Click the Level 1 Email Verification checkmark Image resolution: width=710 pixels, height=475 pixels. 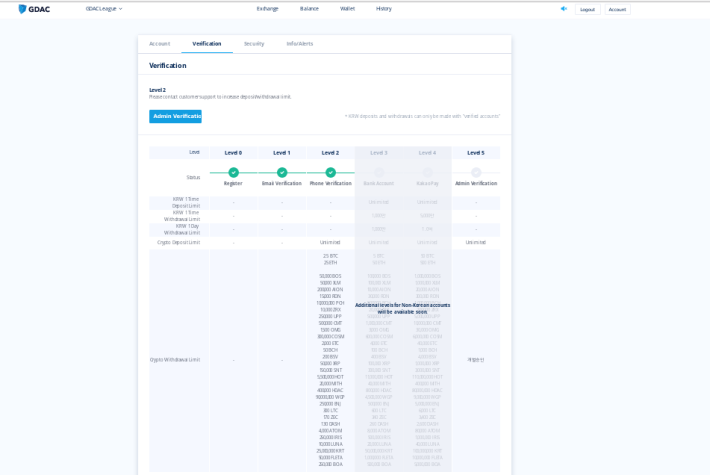282,173
